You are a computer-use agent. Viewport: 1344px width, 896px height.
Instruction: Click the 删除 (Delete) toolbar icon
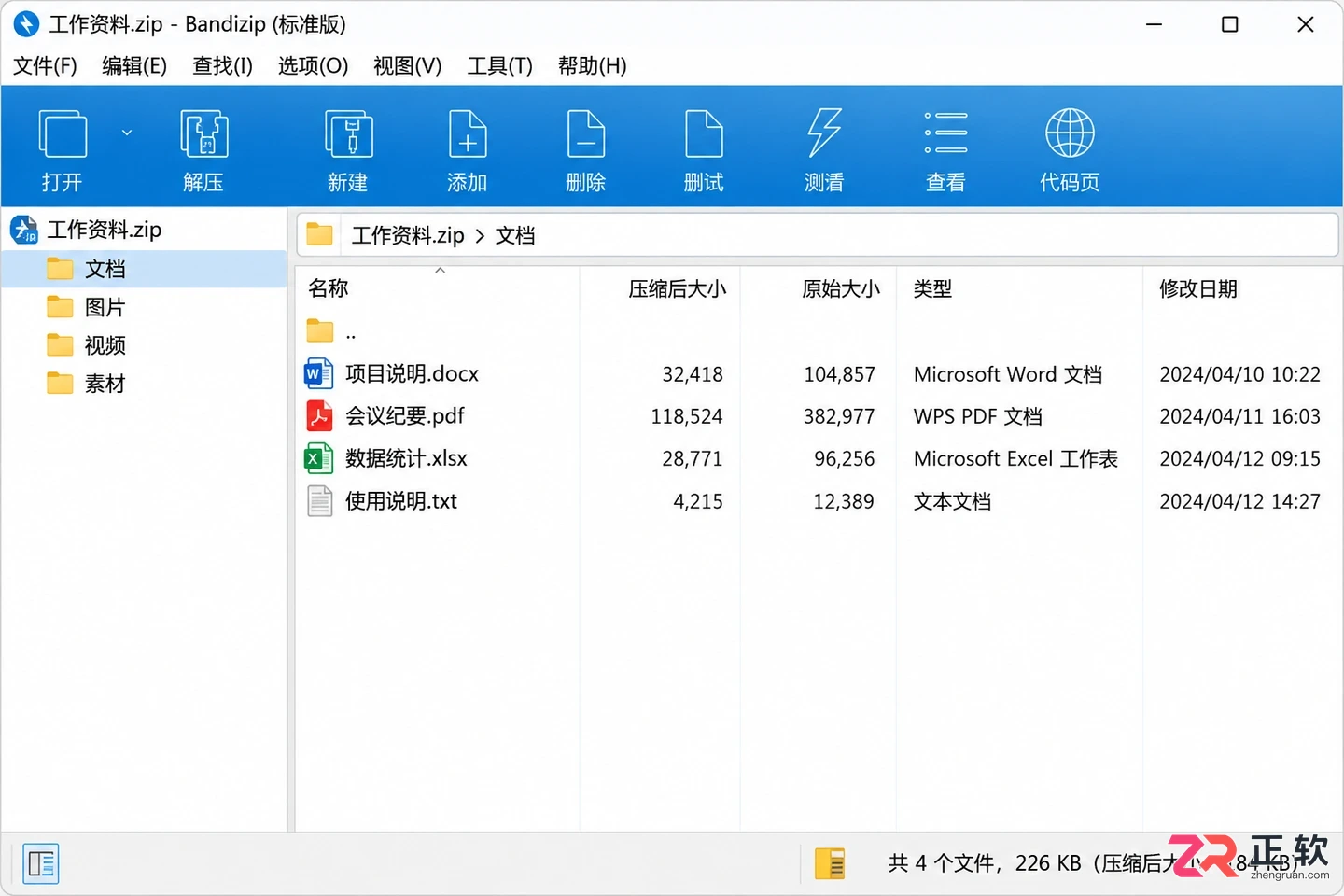pyautogui.click(x=586, y=134)
